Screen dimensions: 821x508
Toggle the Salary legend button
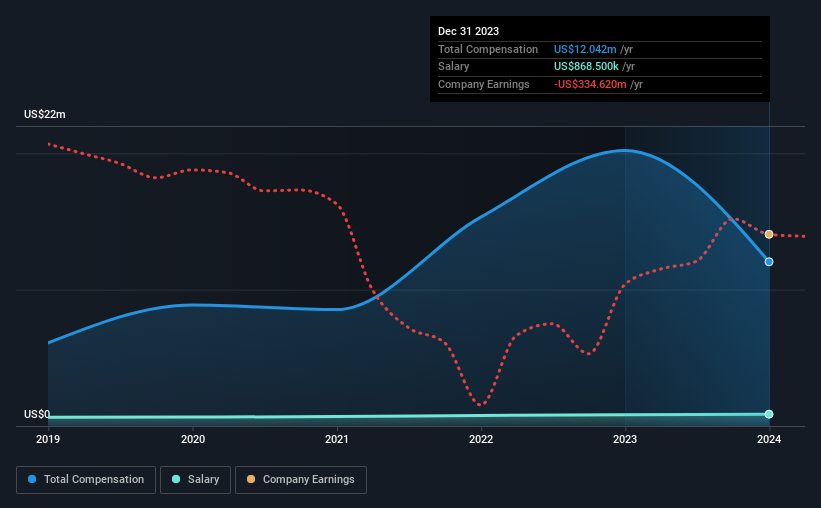[x=195, y=480]
